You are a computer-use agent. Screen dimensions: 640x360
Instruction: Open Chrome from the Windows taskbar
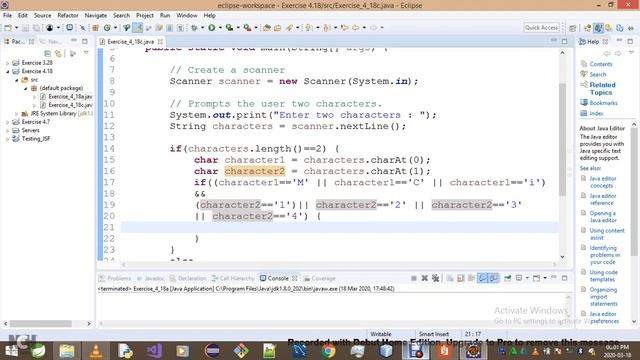328,351
